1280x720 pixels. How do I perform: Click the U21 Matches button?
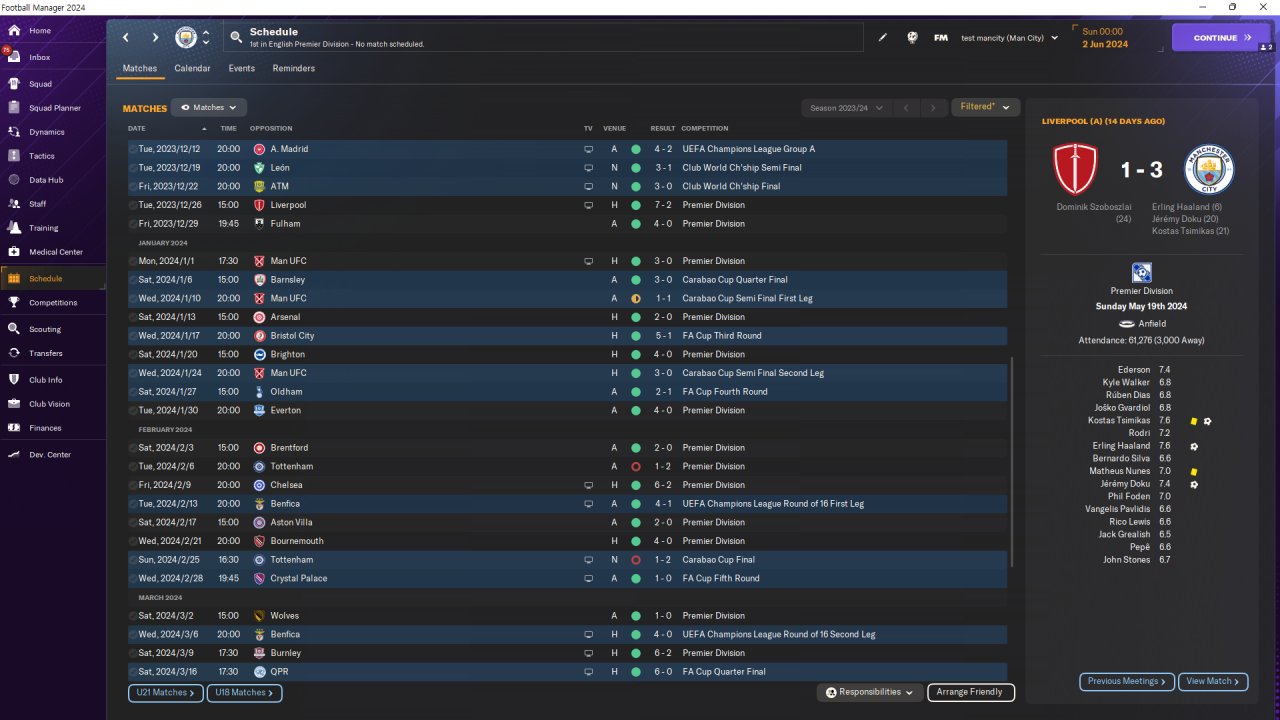166,692
